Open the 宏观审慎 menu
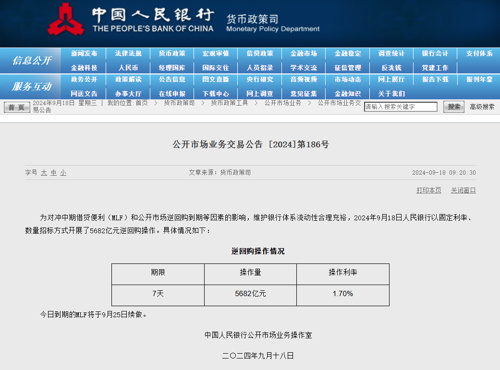 pyautogui.click(x=216, y=53)
